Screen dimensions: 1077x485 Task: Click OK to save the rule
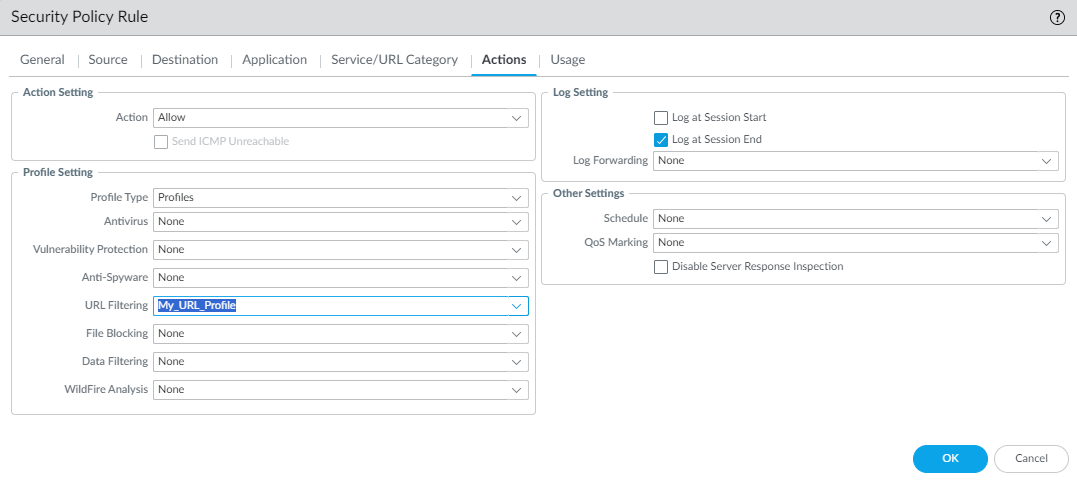click(x=950, y=458)
